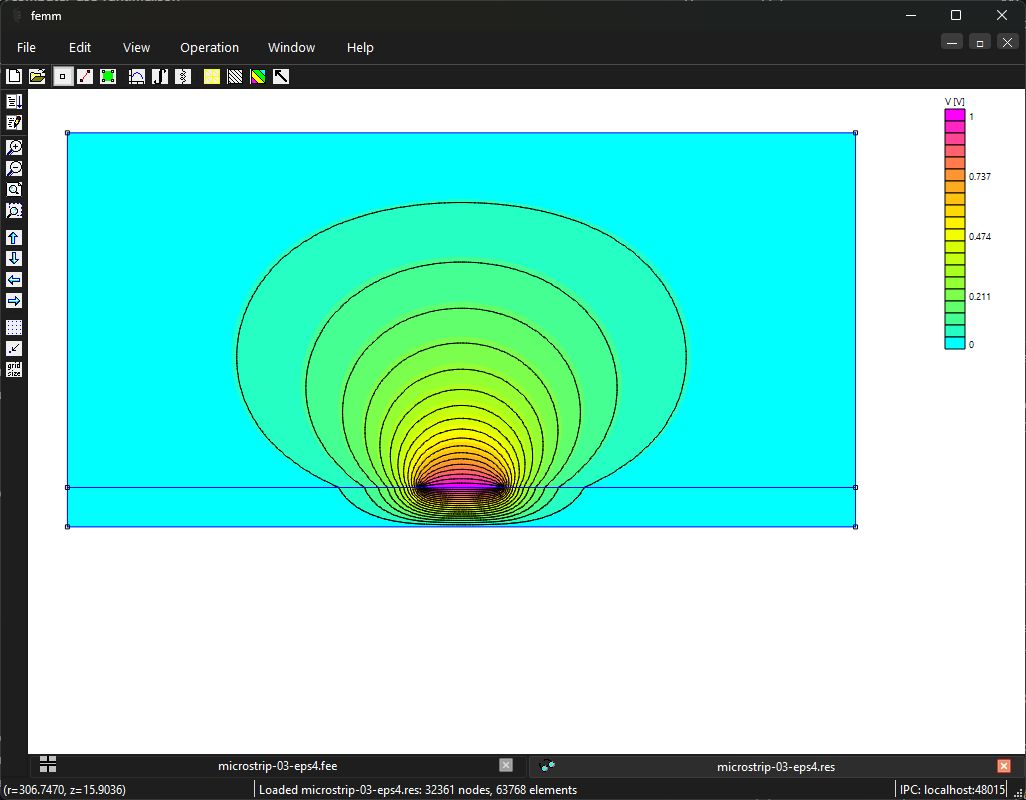This screenshot has width=1026, height=800.
Task: Select the point mode tool
Action: [62, 77]
